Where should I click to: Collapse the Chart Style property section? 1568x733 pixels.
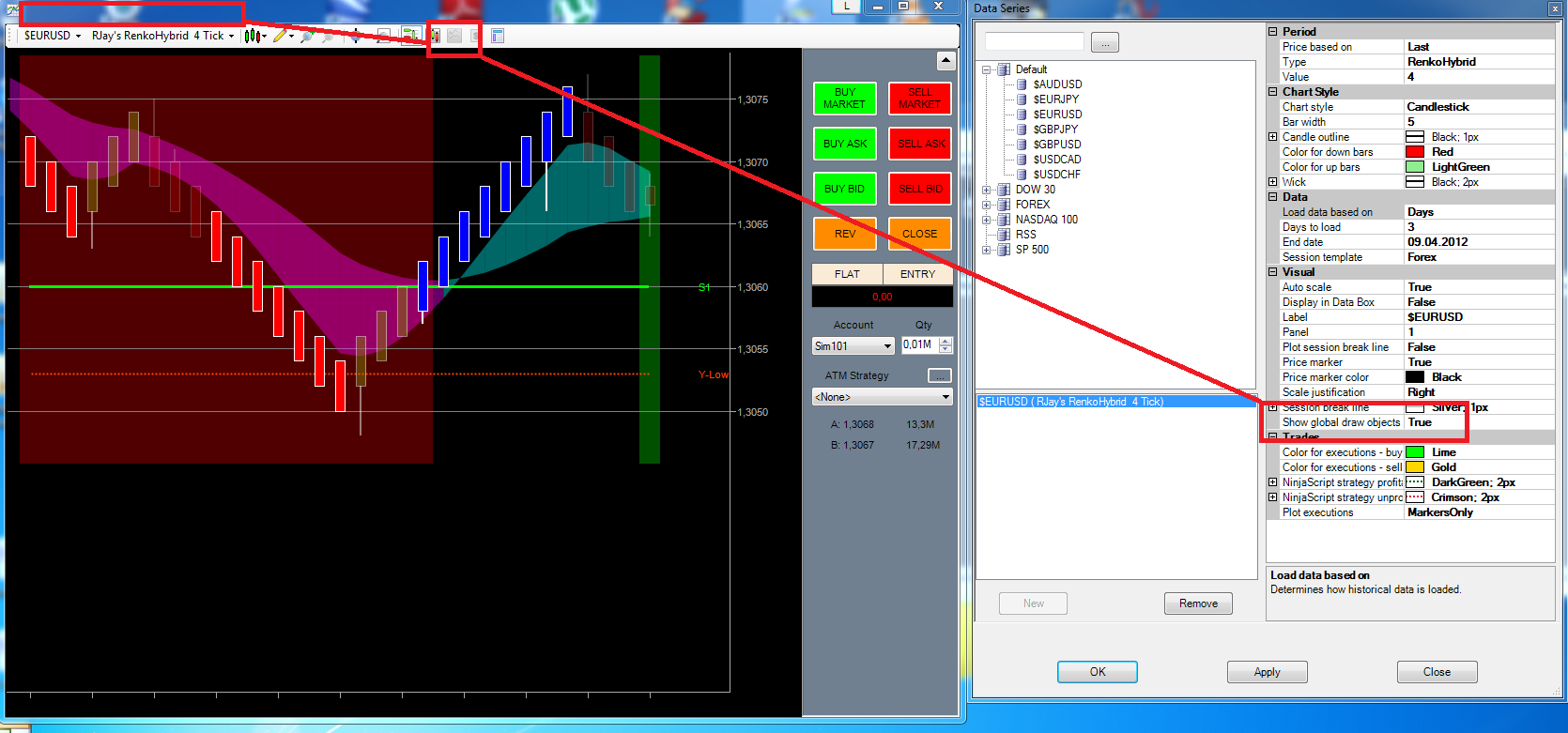pyautogui.click(x=1273, y=92)
